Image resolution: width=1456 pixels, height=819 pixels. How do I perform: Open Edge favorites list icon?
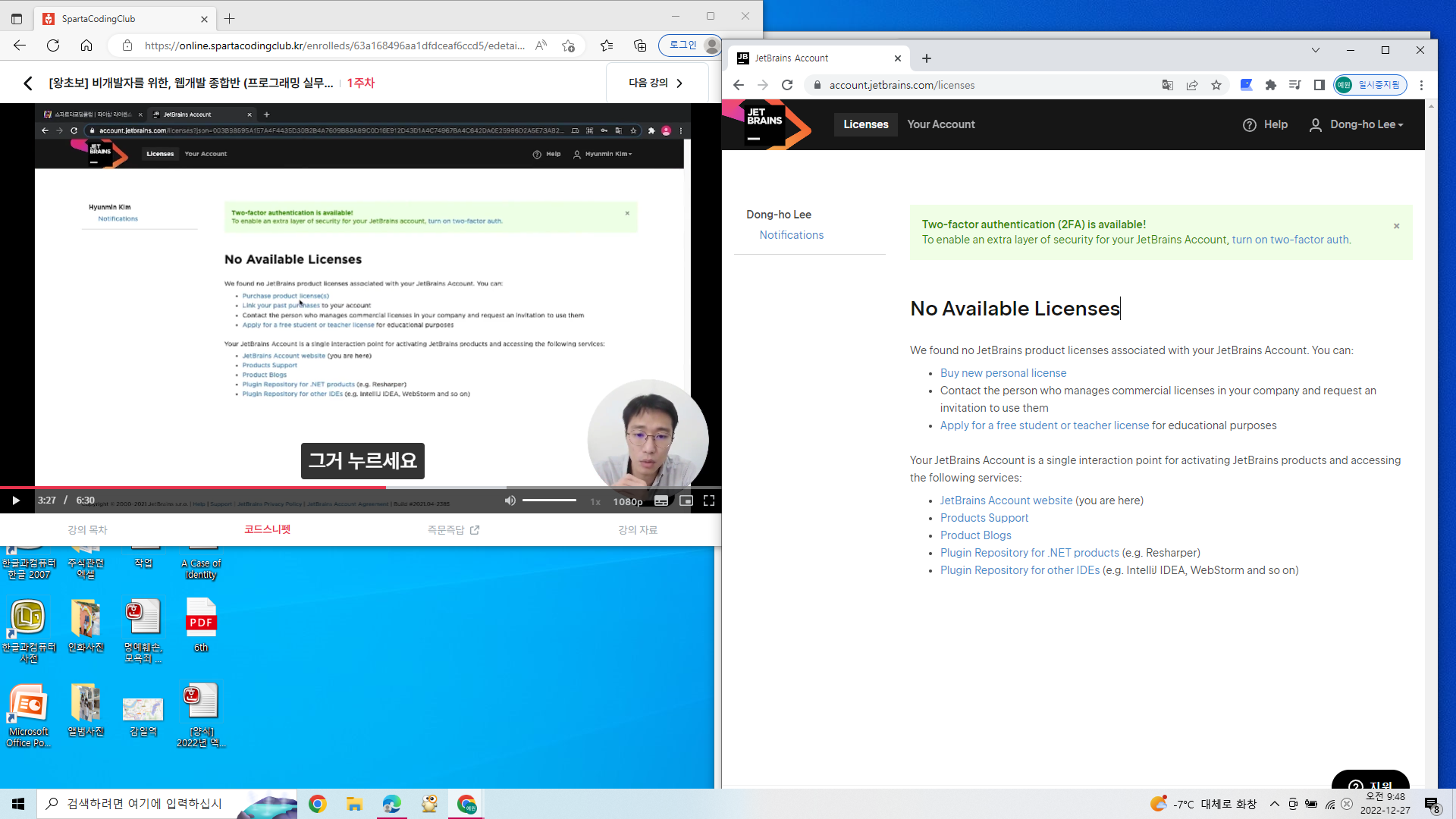(x=607, y=45)
